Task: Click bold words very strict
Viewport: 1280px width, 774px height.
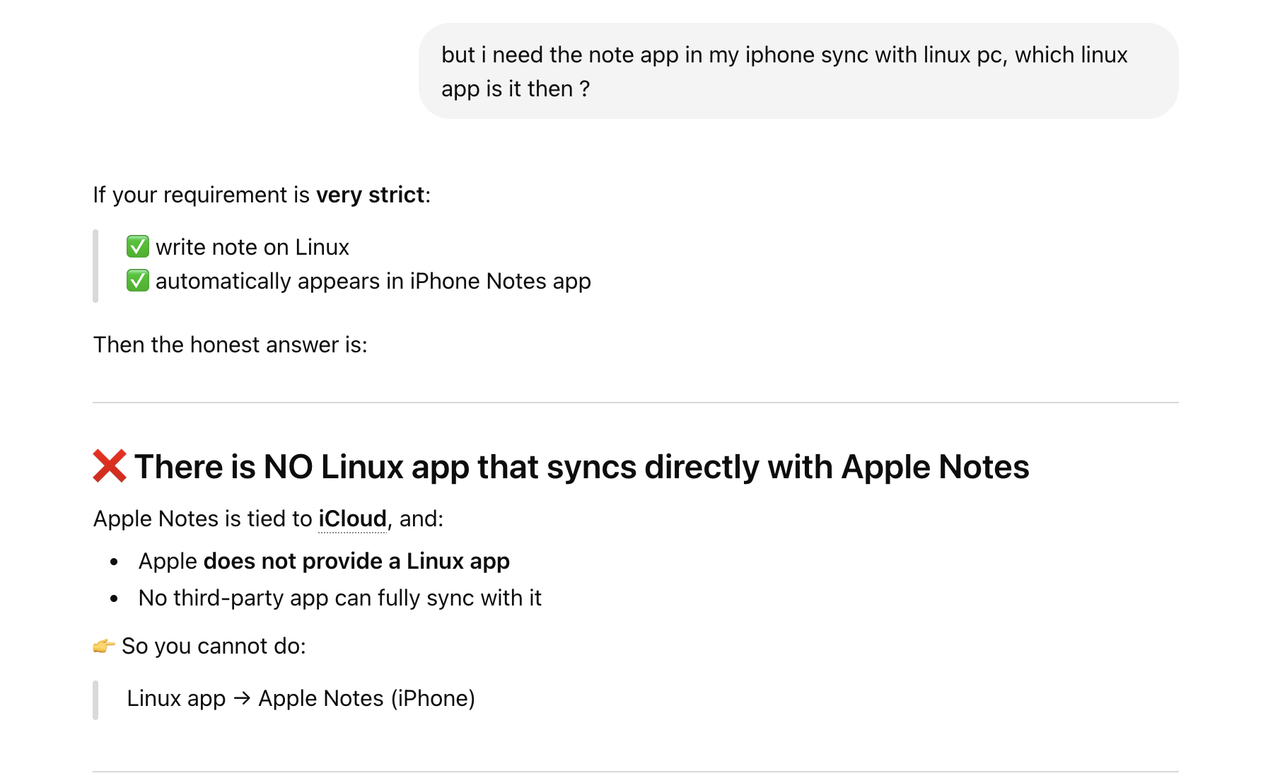Action: 370,195
